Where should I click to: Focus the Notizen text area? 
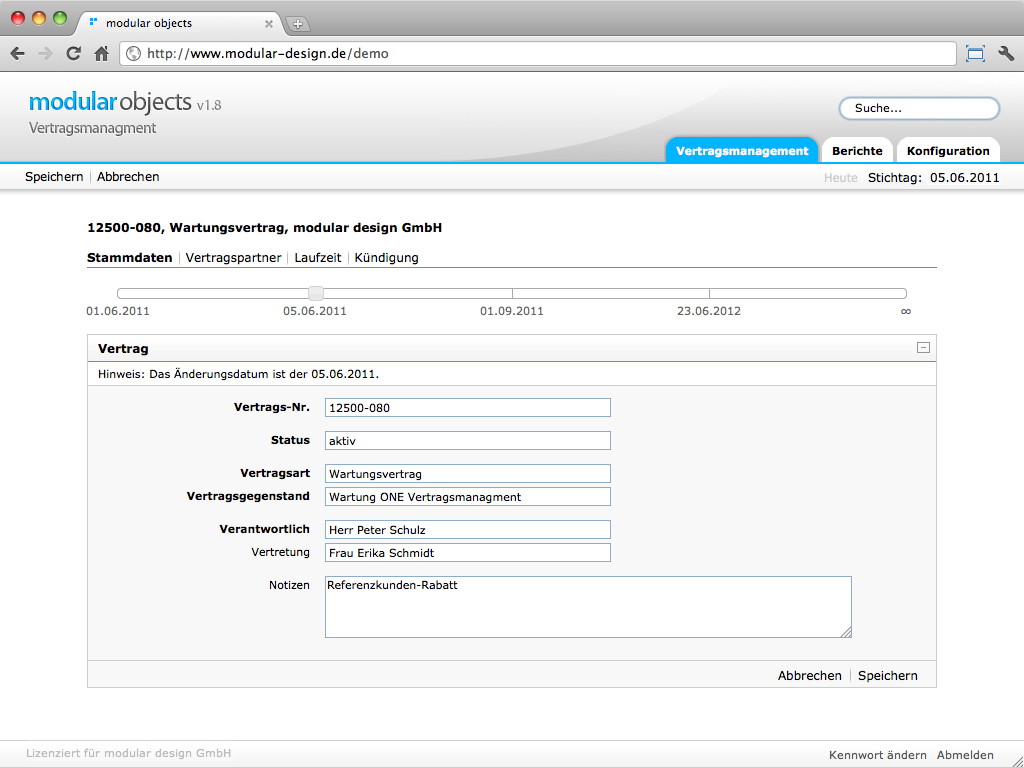[x=588, y=606]
